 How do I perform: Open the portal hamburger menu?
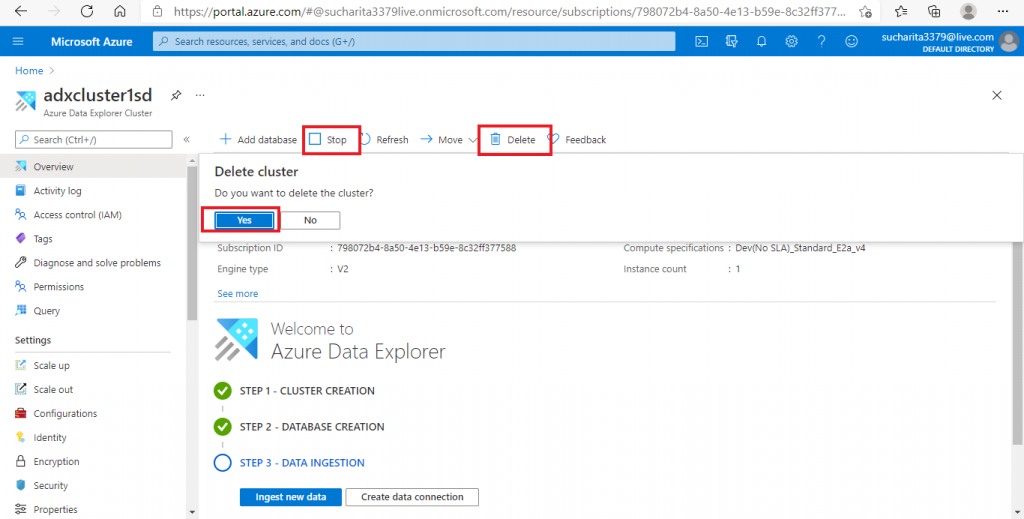tap(18, 42)
